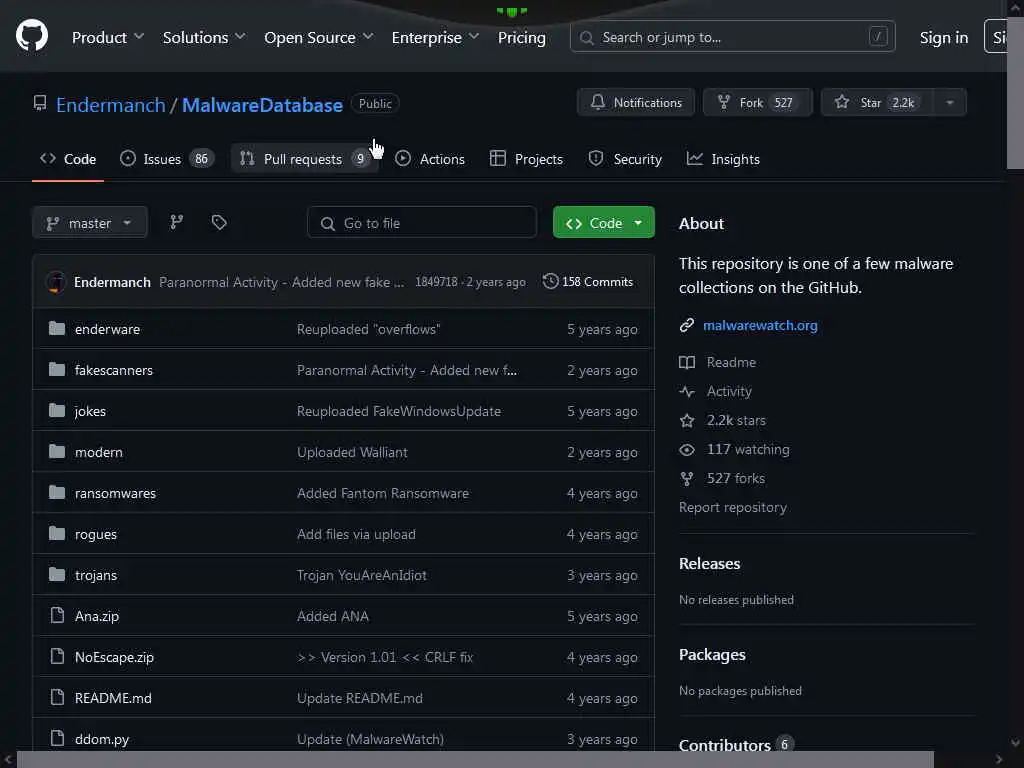Viewport: 1024px width, 768px height.
Task: Click the enderware folder icon
Action: click(57, 328)
